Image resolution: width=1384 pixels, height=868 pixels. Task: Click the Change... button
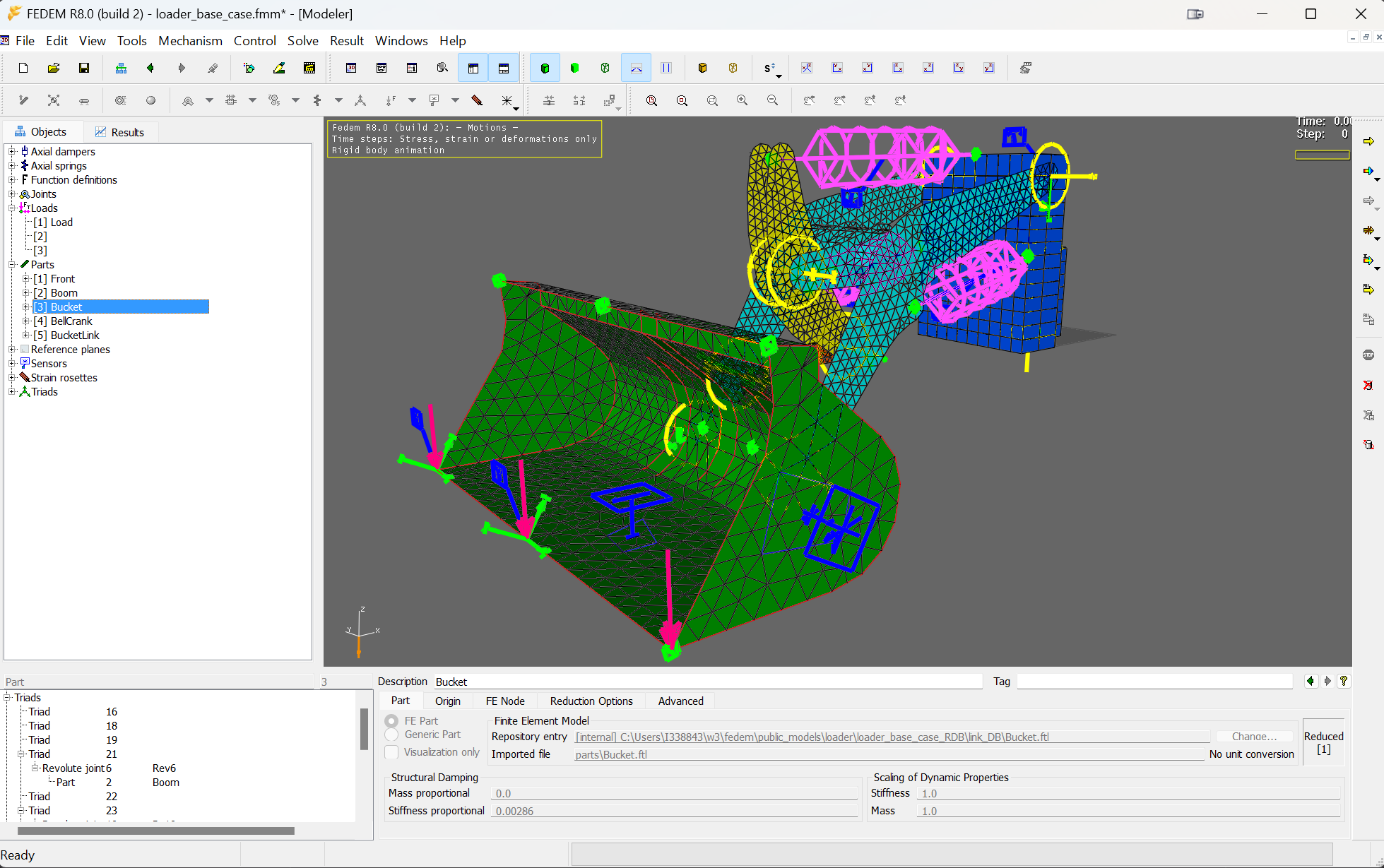click(1255, 736)
